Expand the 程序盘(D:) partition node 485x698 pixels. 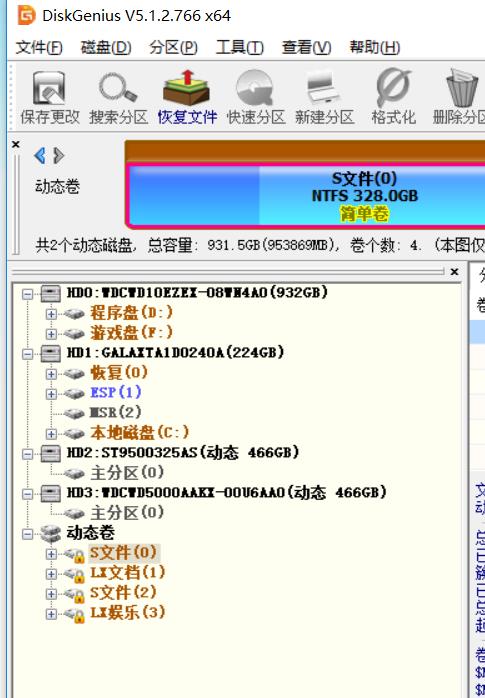coord(51,314)
